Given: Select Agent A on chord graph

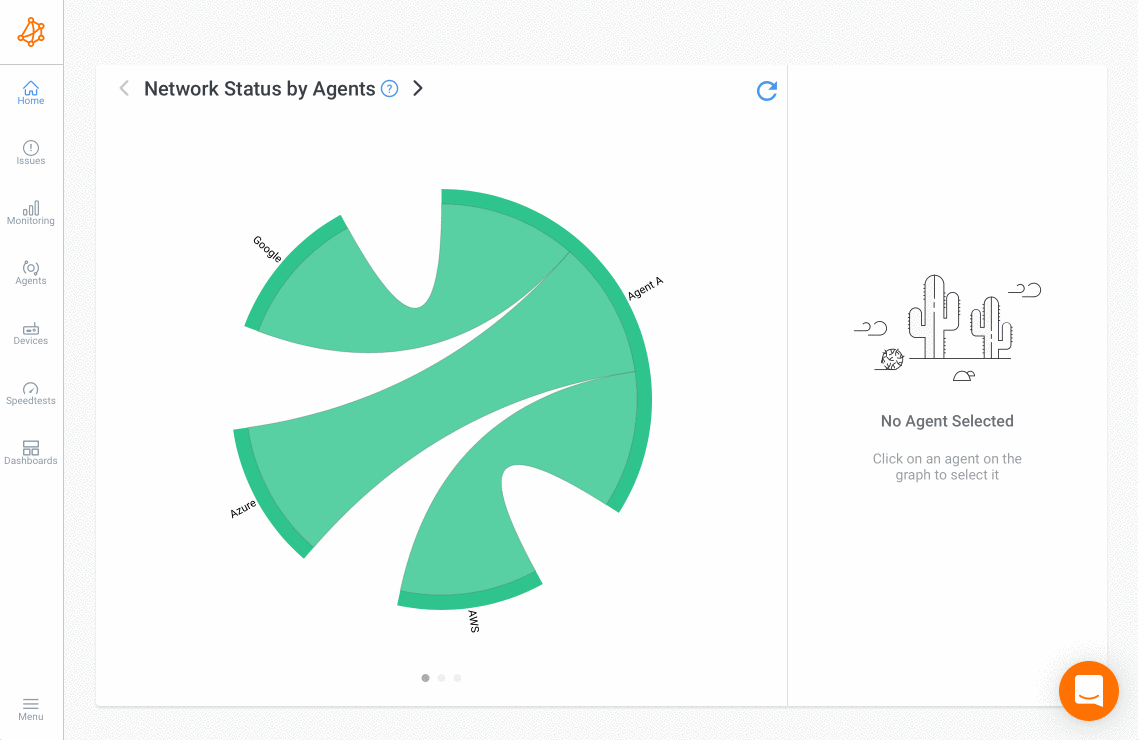Looking at the screenshot, I should point(645,289).
